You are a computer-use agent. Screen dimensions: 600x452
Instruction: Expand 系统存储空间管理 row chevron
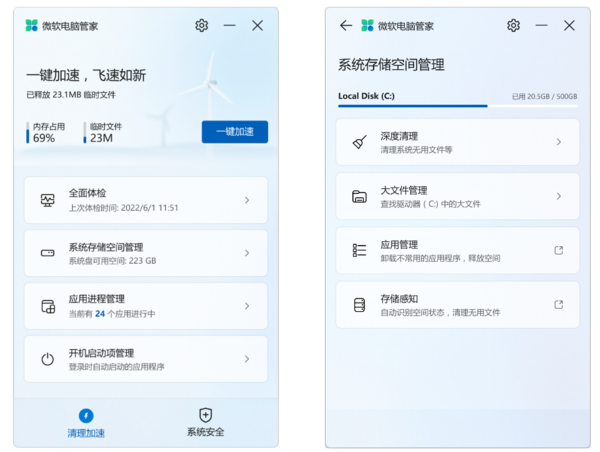pos(247,253)
